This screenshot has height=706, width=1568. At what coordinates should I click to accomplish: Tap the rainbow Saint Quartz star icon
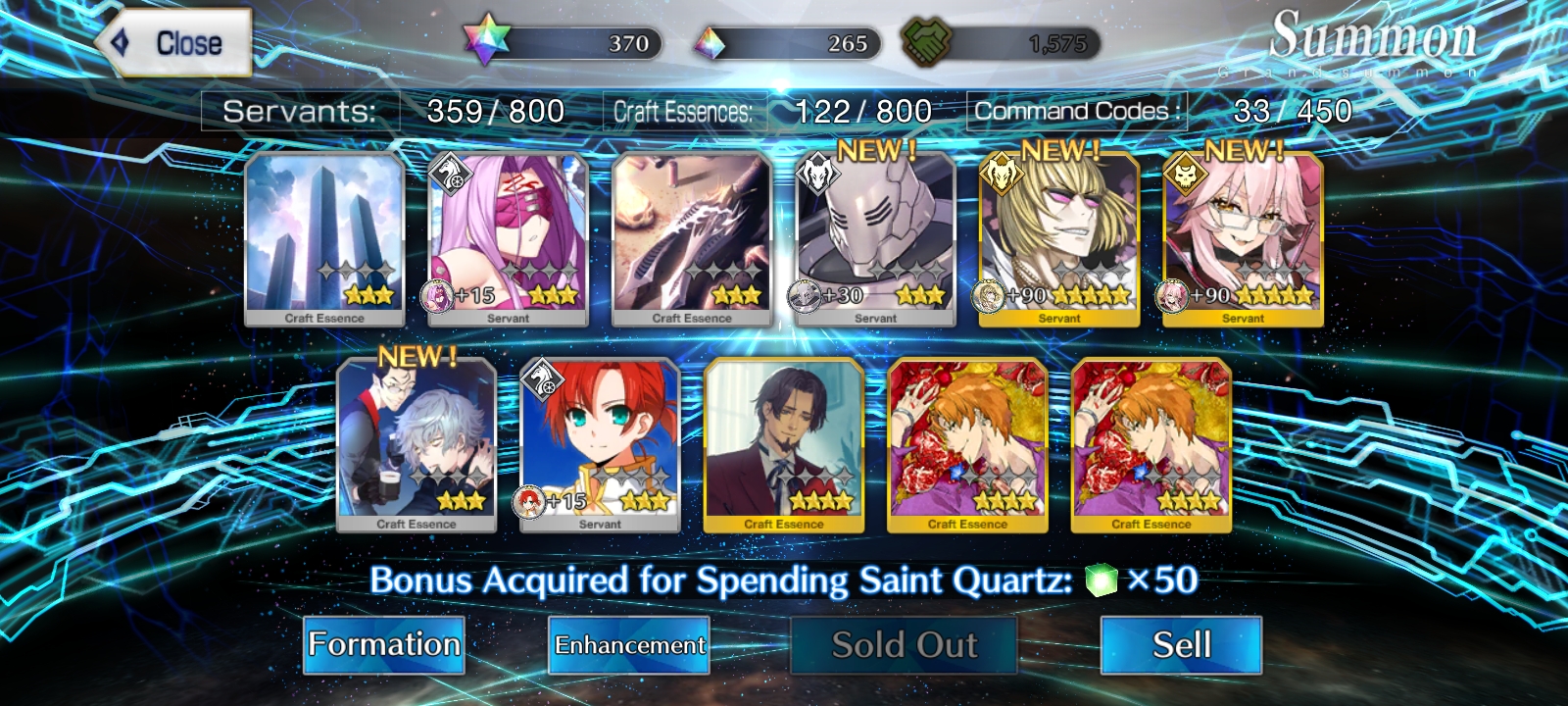(x=484, y=41)
